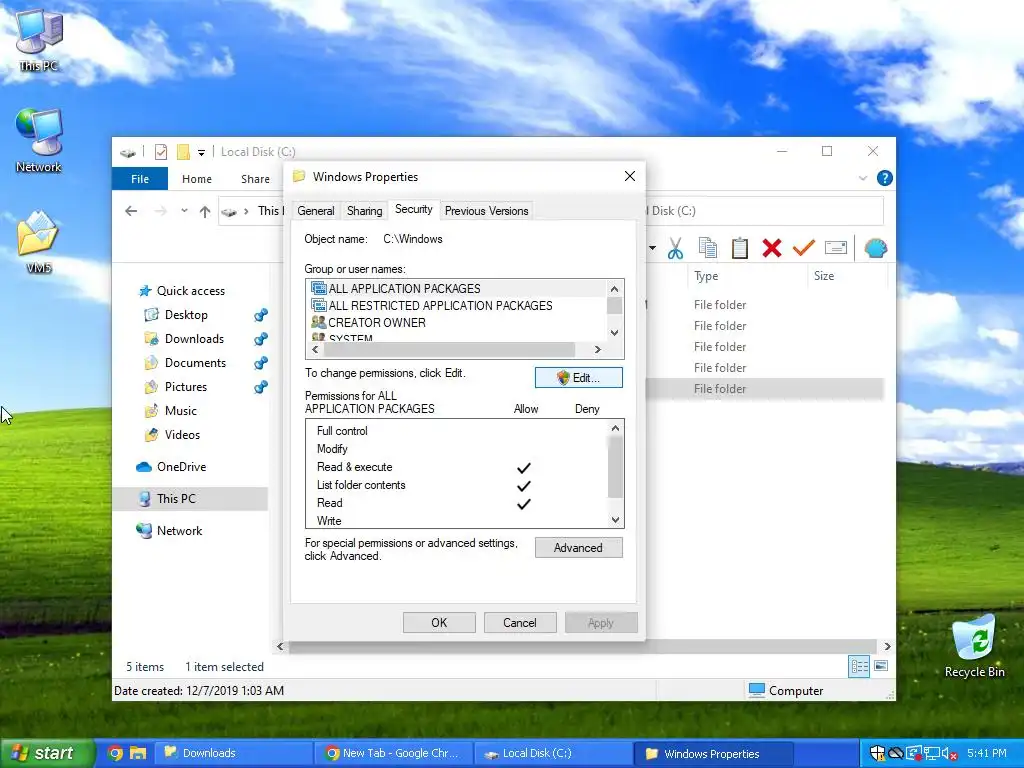The width and height of the screenshot is (1024, 768).
Task: Select Quick access in navigation pane
Action: click(x=190, y=291)
